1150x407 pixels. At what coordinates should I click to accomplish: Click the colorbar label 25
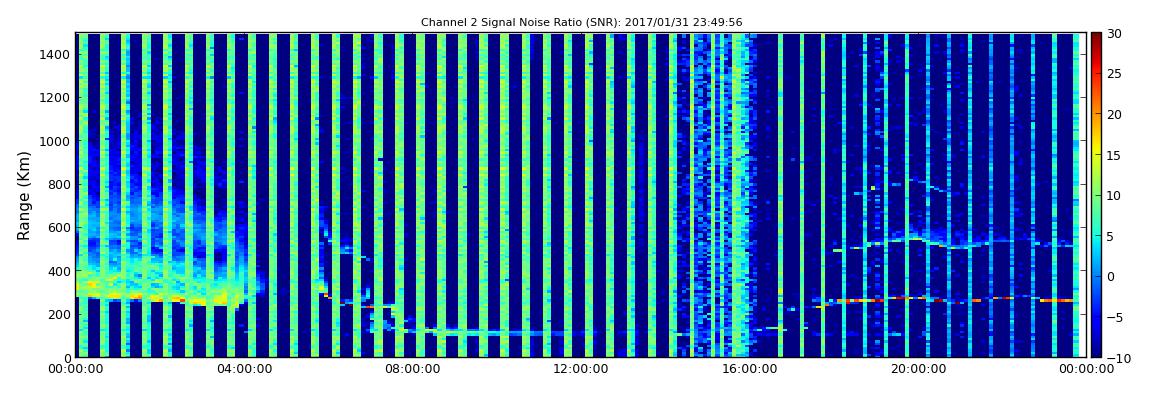pyautogui.click(x=1115, y=73)
